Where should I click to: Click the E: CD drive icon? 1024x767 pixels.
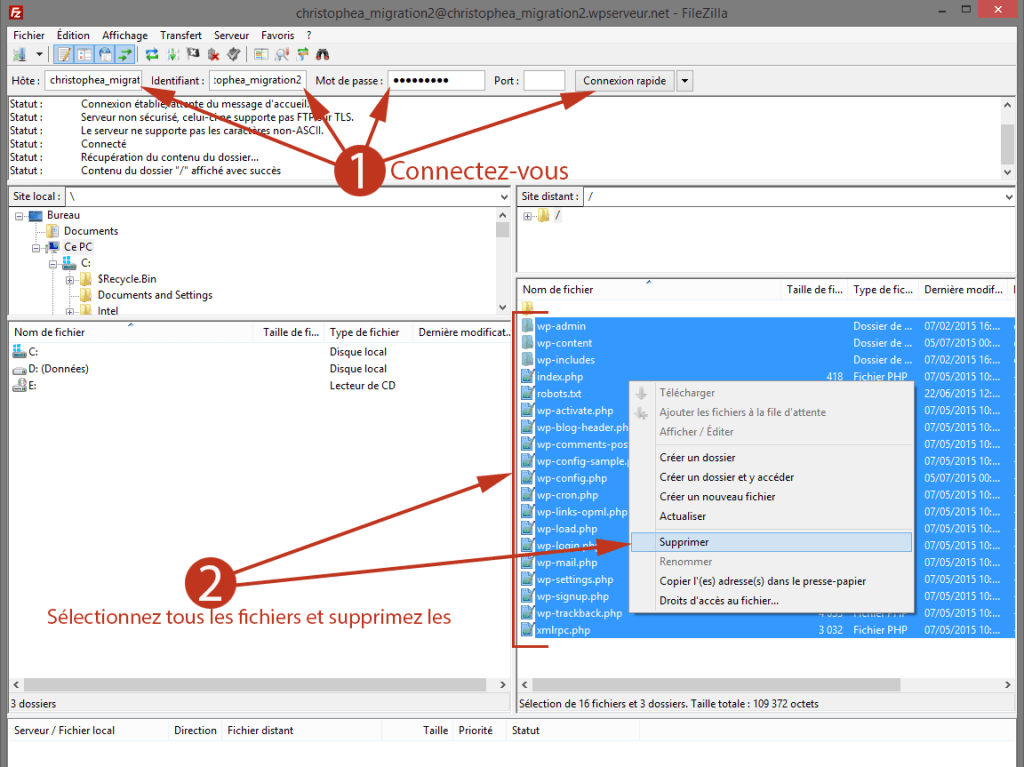pos(19,385)
